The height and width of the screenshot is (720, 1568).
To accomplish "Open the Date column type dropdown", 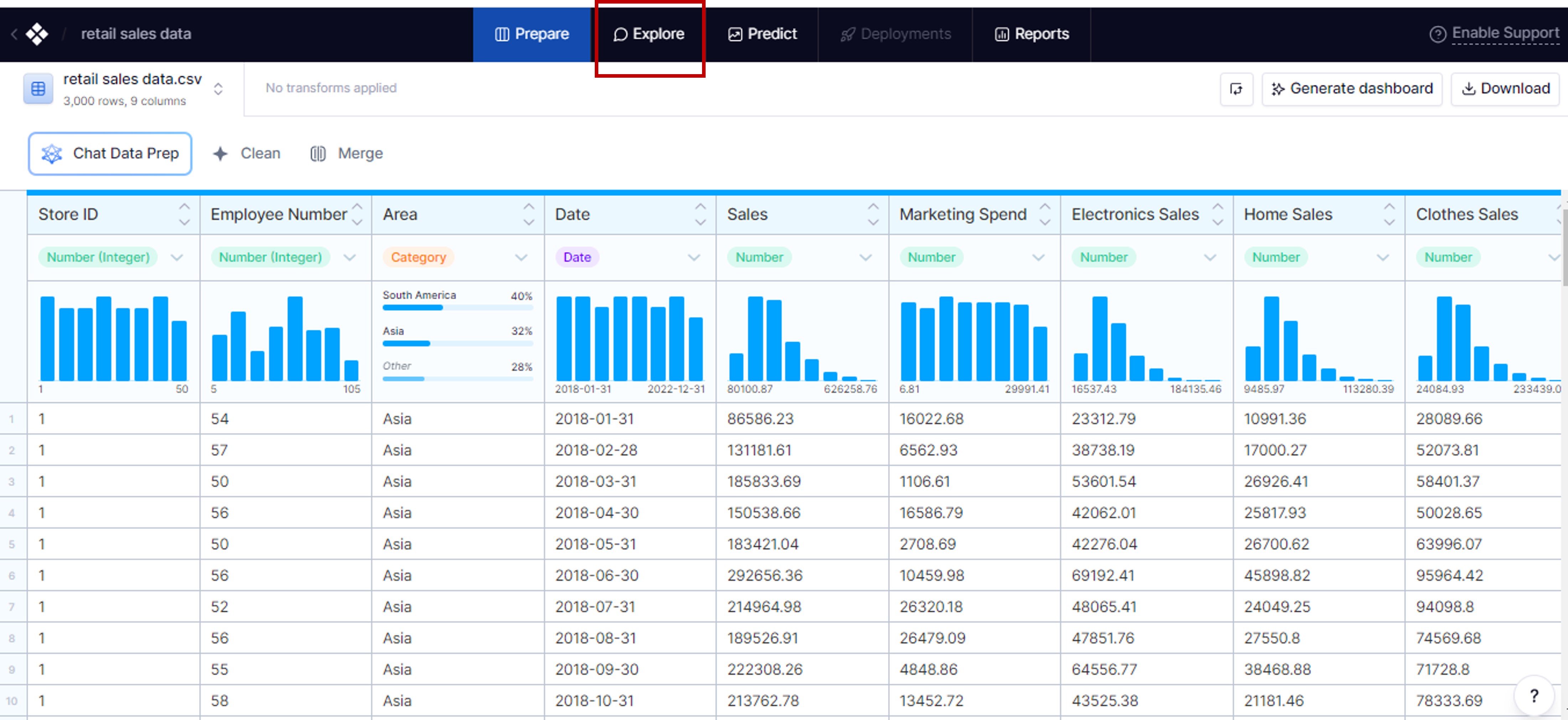I will point(693,257).
